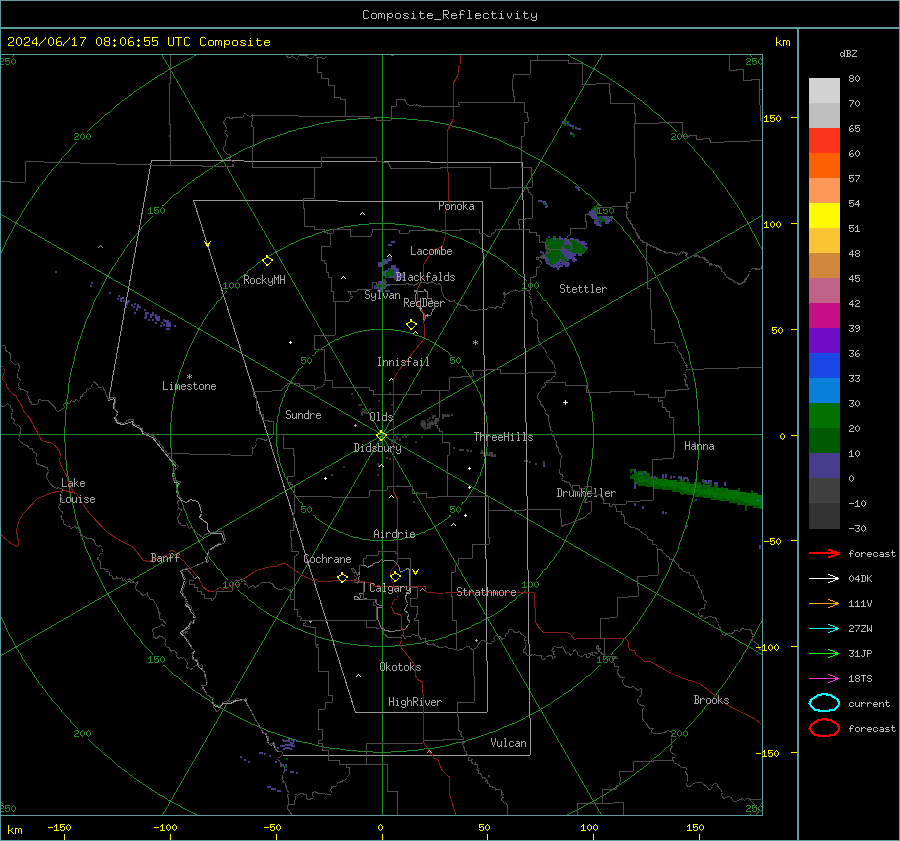Click the red forecast arrow in the legend
This screenshot has width=900, height=841.
pos(824,553)
